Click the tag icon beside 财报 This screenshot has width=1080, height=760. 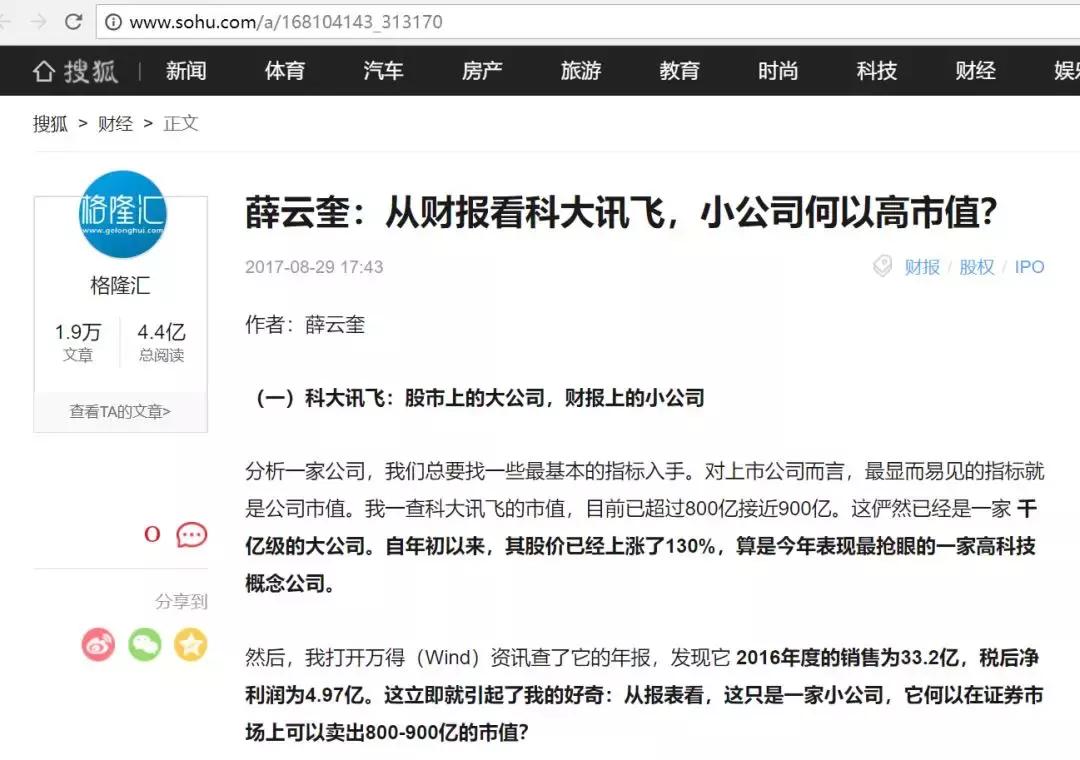point(882,266)
